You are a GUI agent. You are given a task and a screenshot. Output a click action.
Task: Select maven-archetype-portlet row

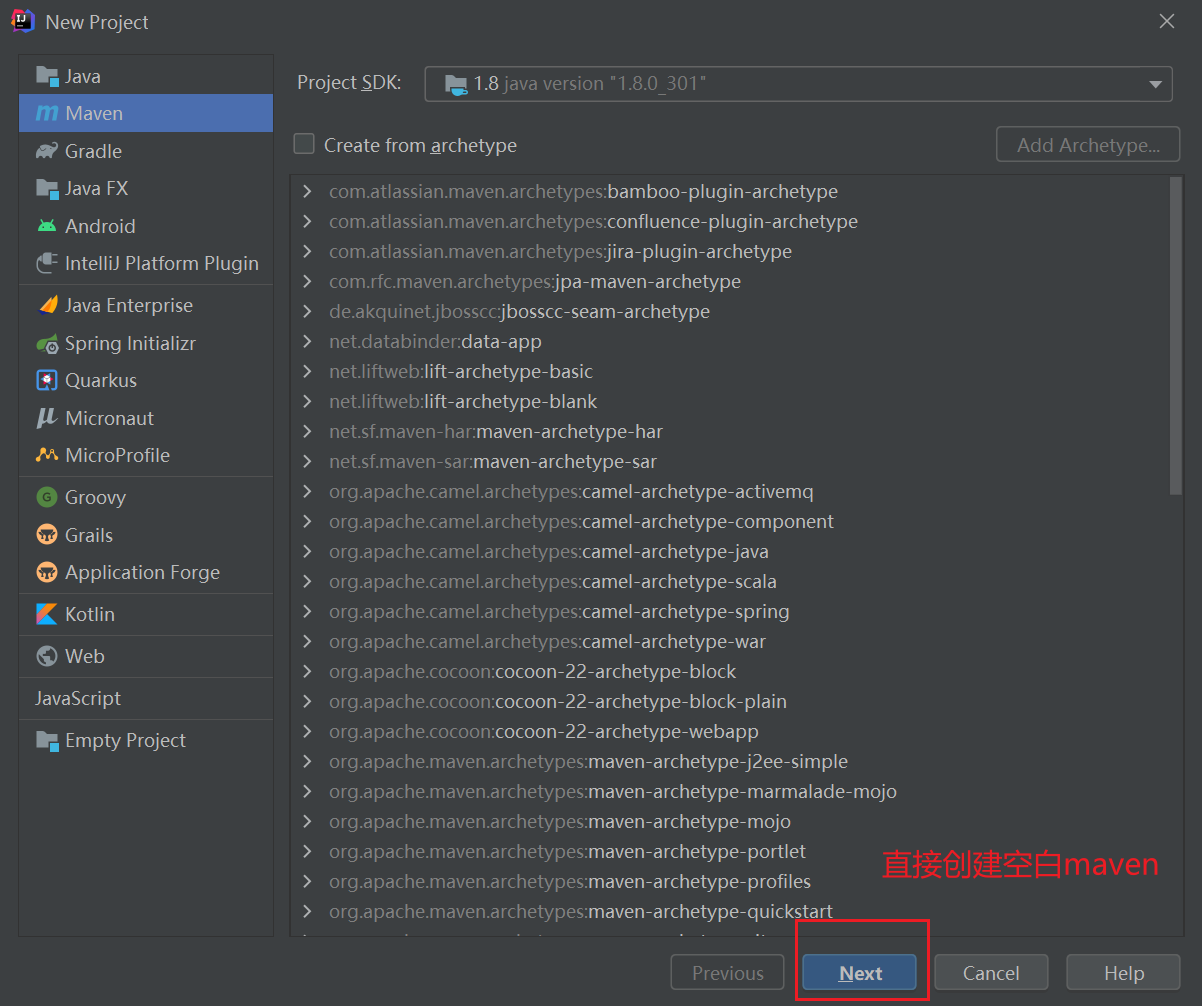[x=730, y=851]
